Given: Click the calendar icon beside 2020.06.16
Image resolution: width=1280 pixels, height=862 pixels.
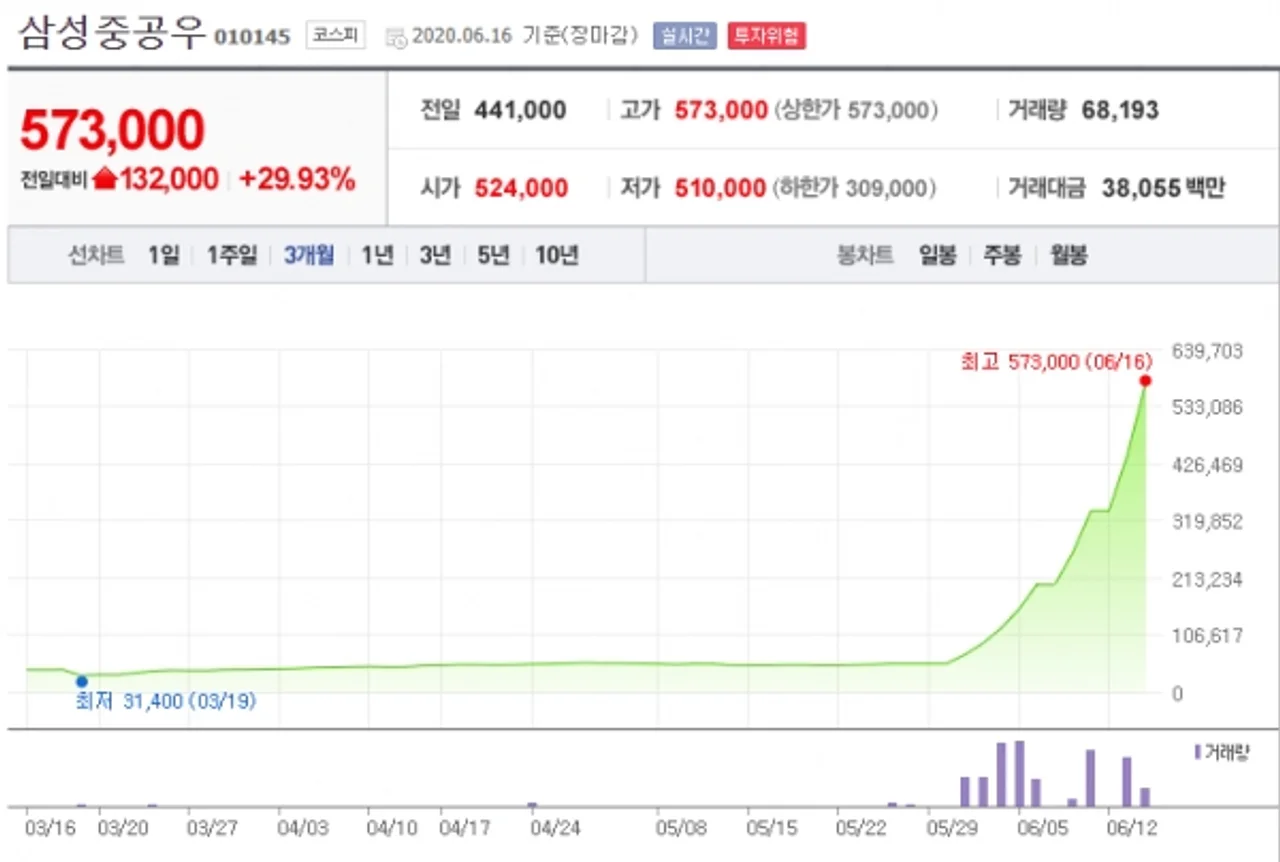Looking at the screenshot, I should tap(396, 37).
